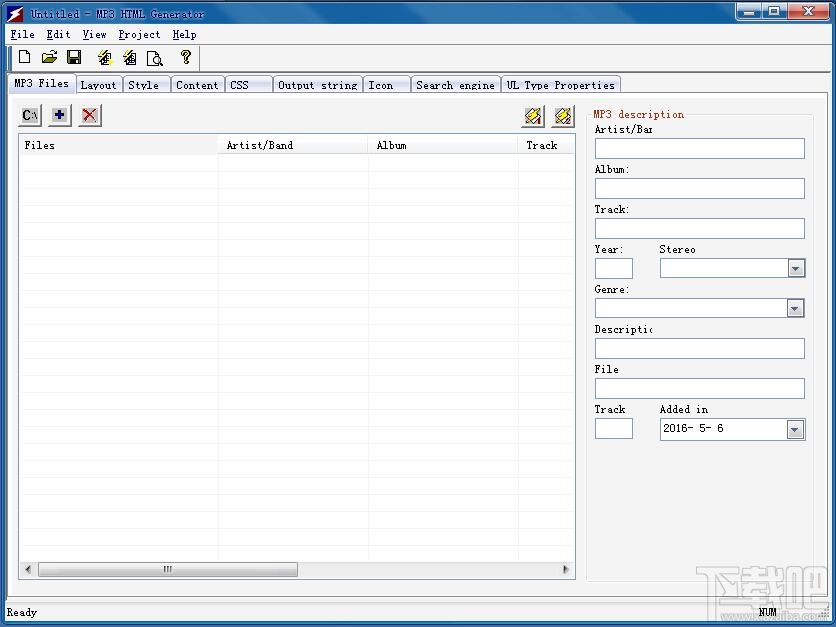Click the small Track number field
The image size is (836, 627).
[x=614, y=428]
